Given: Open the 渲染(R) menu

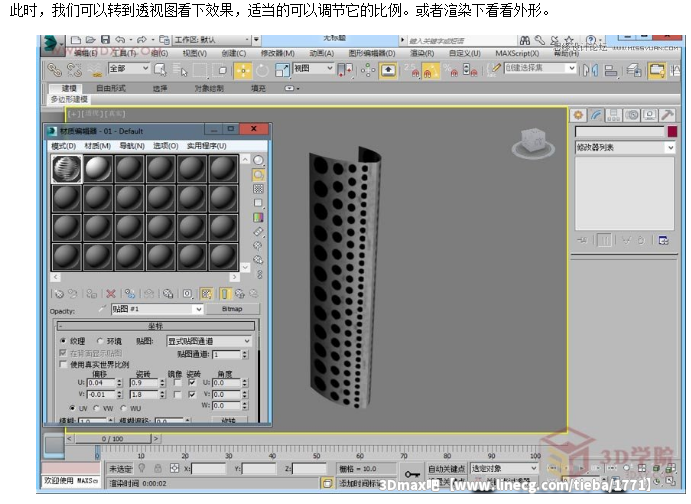Looking at the screenshot, I should coord(422,53).
